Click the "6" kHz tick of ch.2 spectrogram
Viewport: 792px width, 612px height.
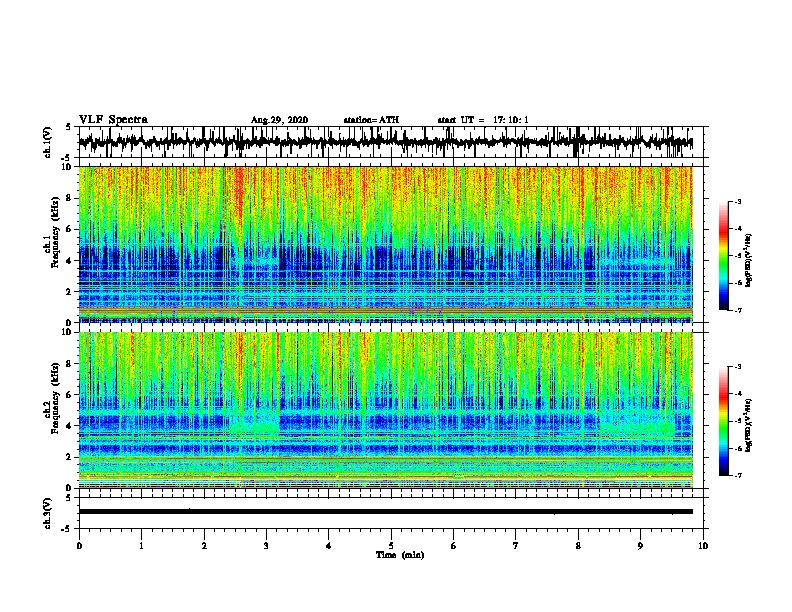point(70,394)
